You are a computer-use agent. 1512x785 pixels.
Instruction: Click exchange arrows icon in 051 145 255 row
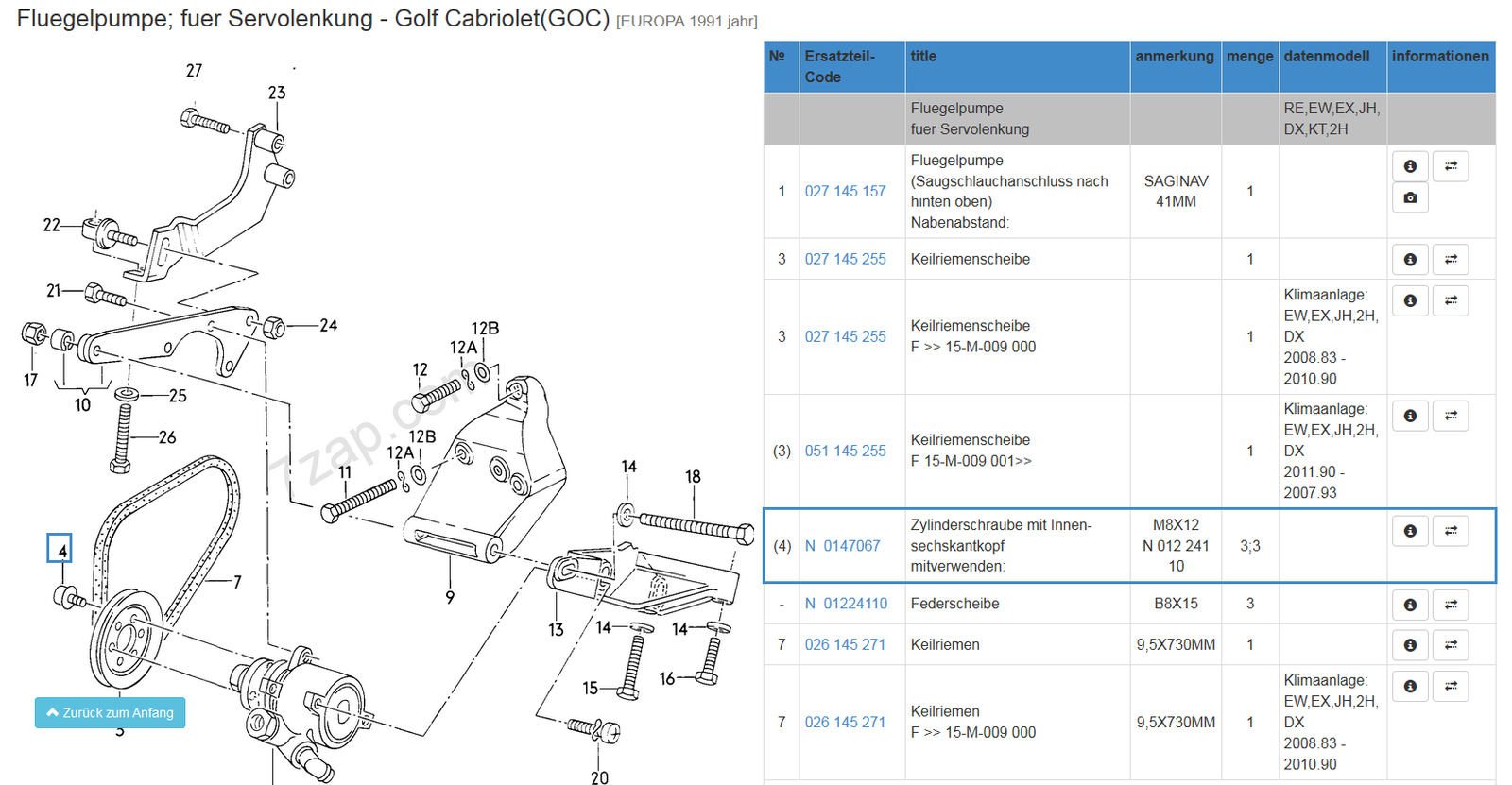coord(1451,416)
